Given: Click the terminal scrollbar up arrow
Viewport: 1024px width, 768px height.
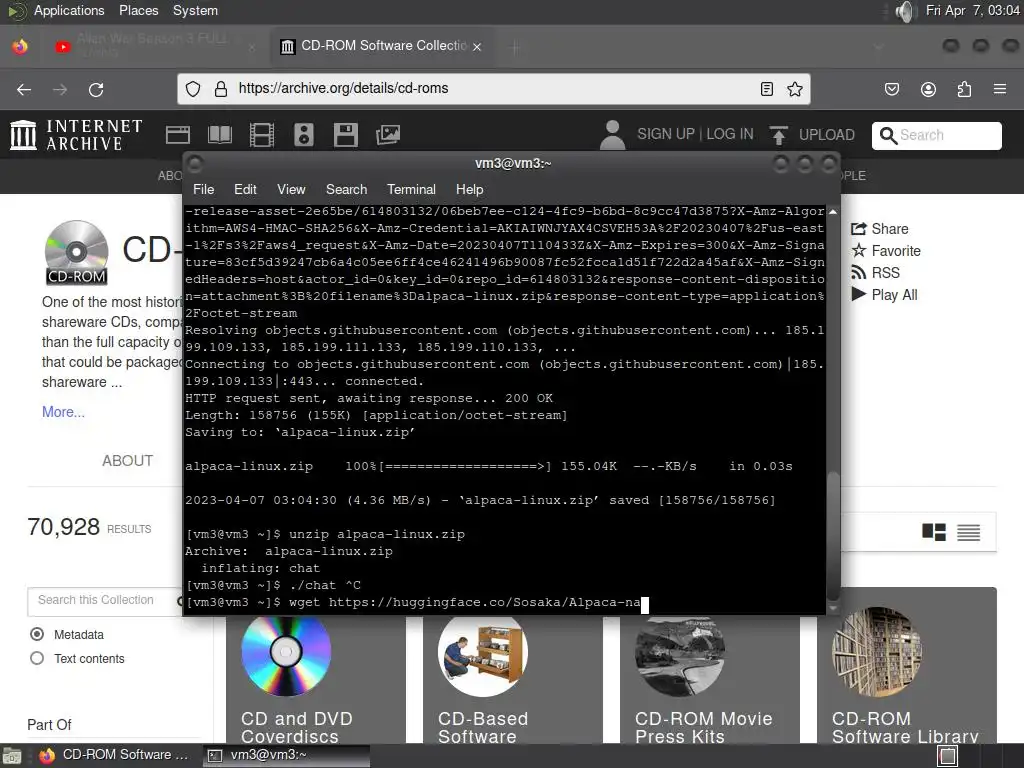Looking at the screenshot, I should pyautogui.click(x=833, y=212).
